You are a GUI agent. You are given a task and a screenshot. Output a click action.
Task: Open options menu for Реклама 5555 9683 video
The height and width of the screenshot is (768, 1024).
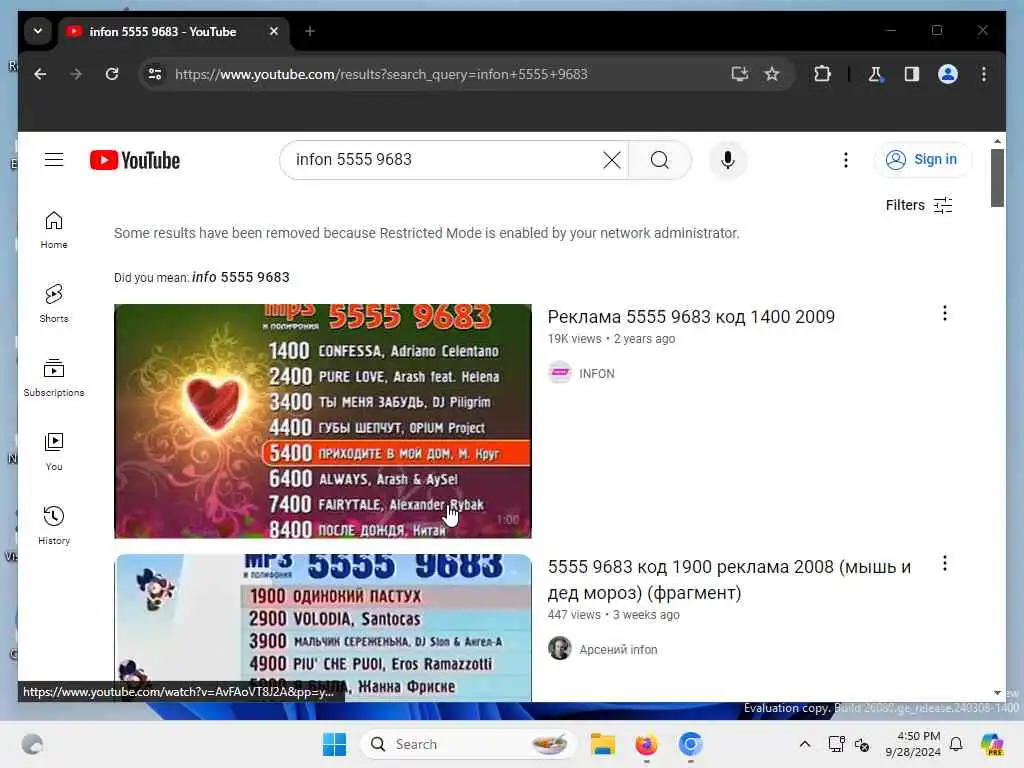click(x=944, y=313)
